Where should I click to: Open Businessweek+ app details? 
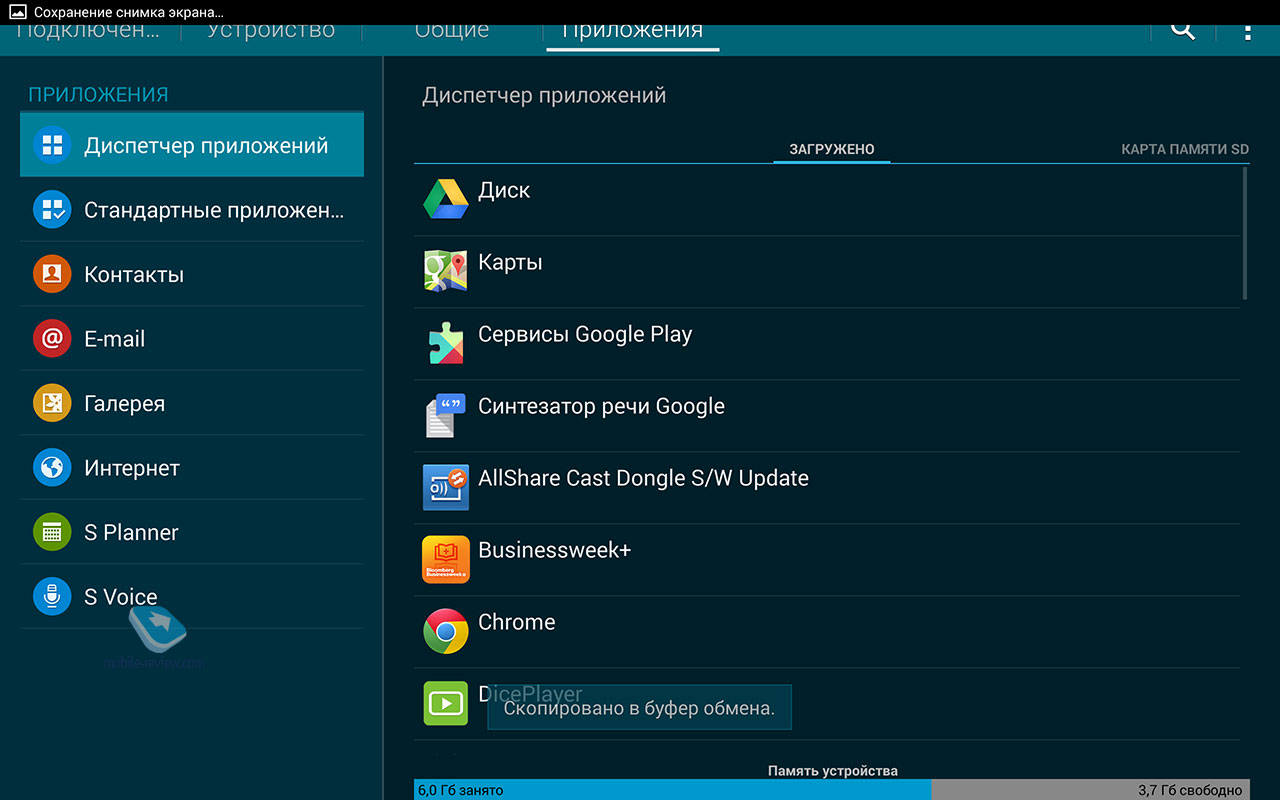827,560
